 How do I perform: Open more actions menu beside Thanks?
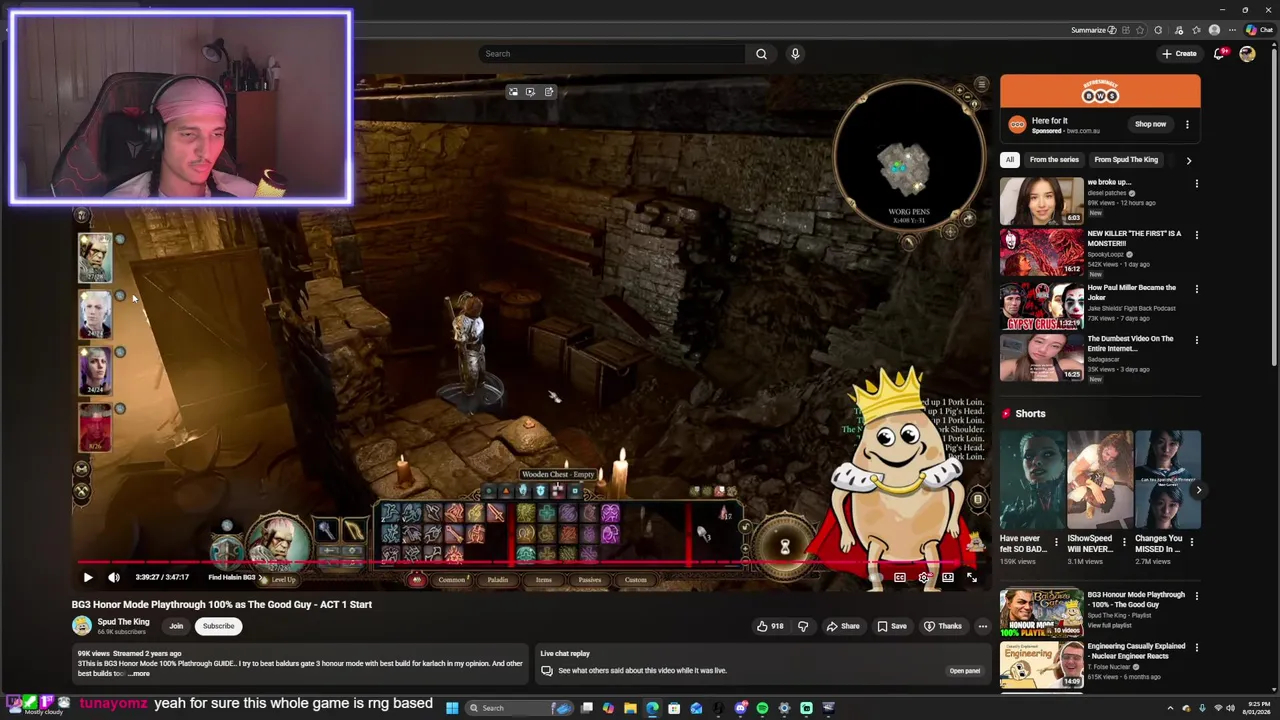982,626
